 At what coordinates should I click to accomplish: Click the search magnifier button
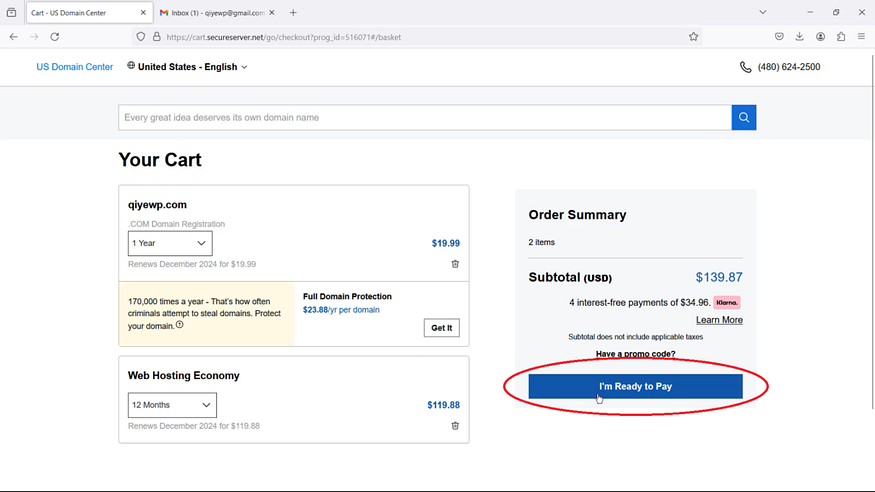pyautogui.click(x=743, y=118)
